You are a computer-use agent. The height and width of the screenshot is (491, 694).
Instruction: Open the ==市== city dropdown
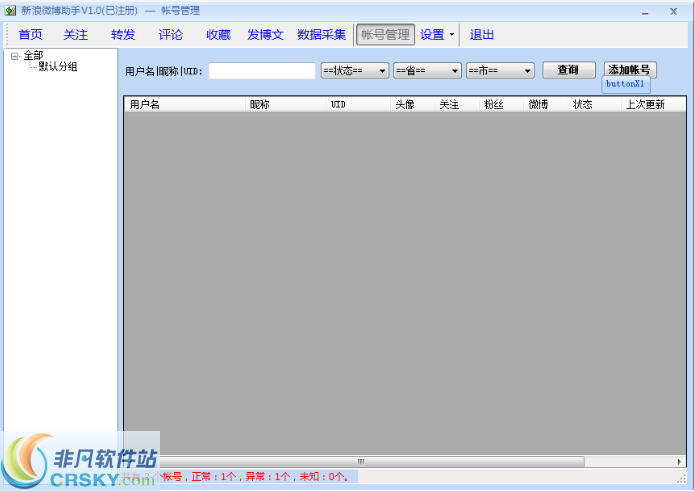click(500, 71)
